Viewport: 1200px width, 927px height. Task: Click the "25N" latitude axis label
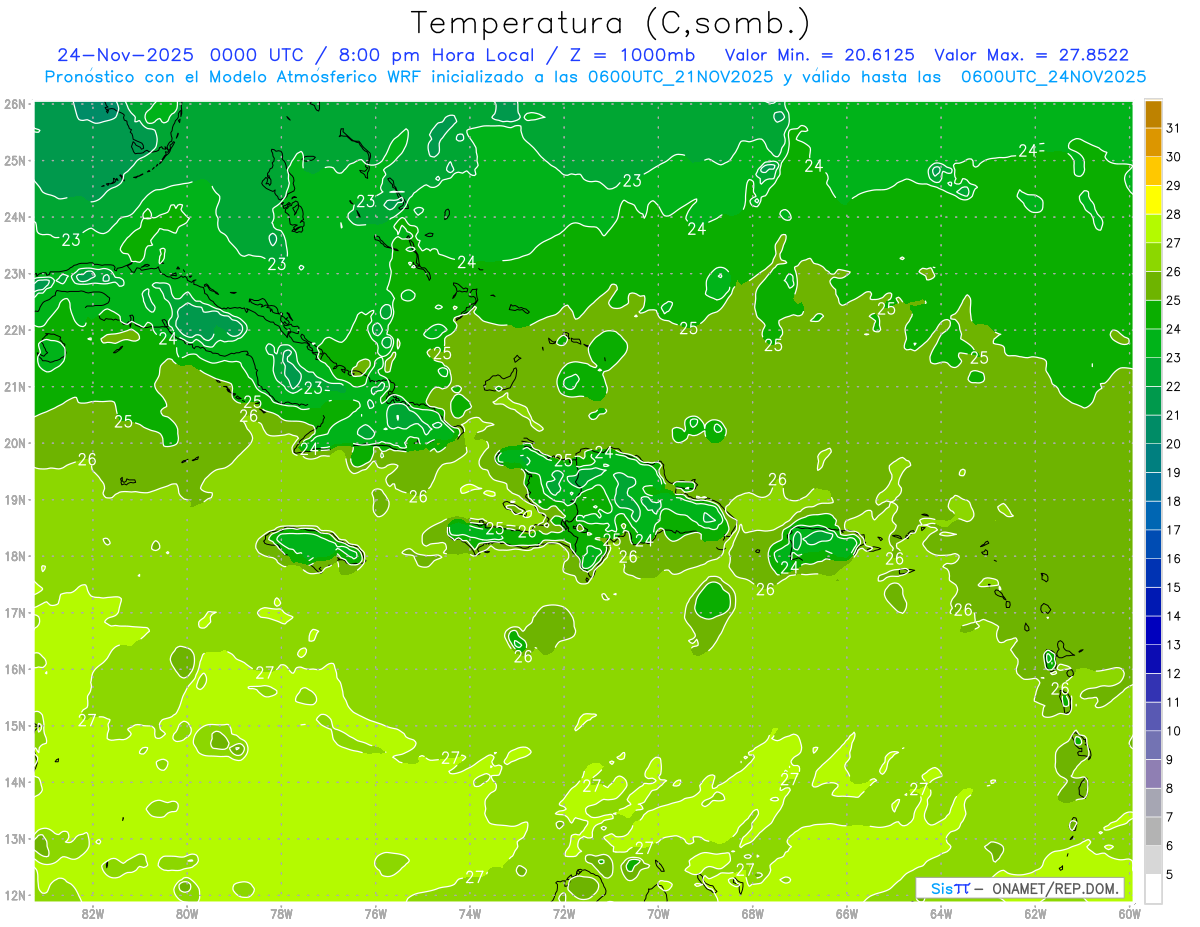(15, 160)
